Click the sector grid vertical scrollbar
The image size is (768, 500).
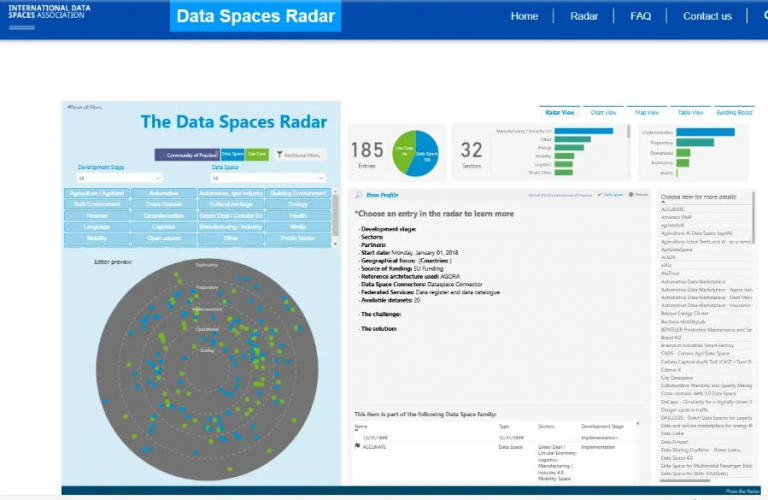coord(336,215)
